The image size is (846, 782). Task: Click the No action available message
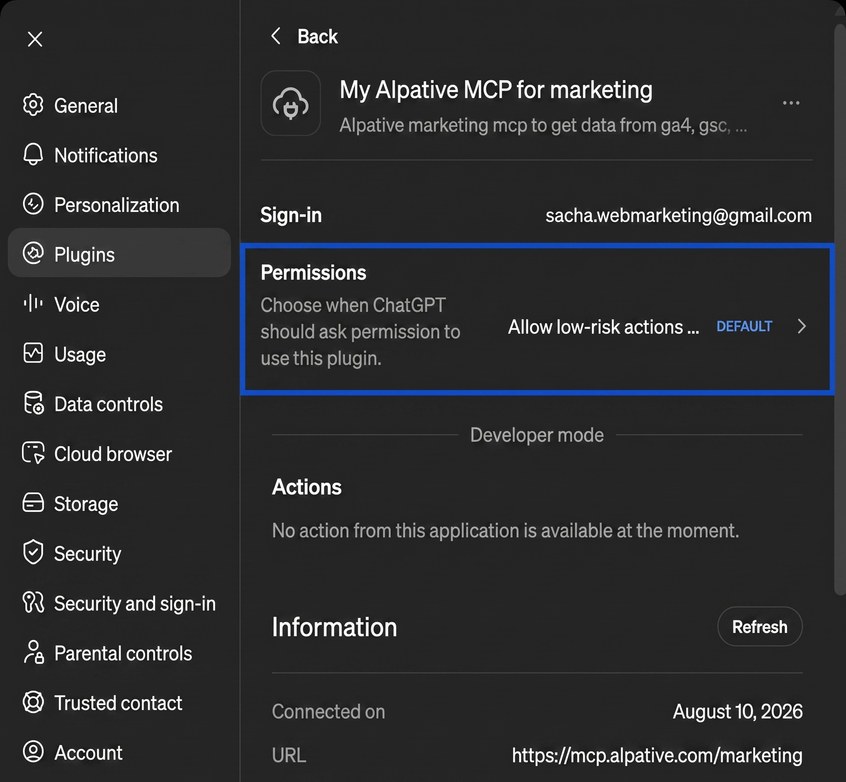tap(505, 531)
